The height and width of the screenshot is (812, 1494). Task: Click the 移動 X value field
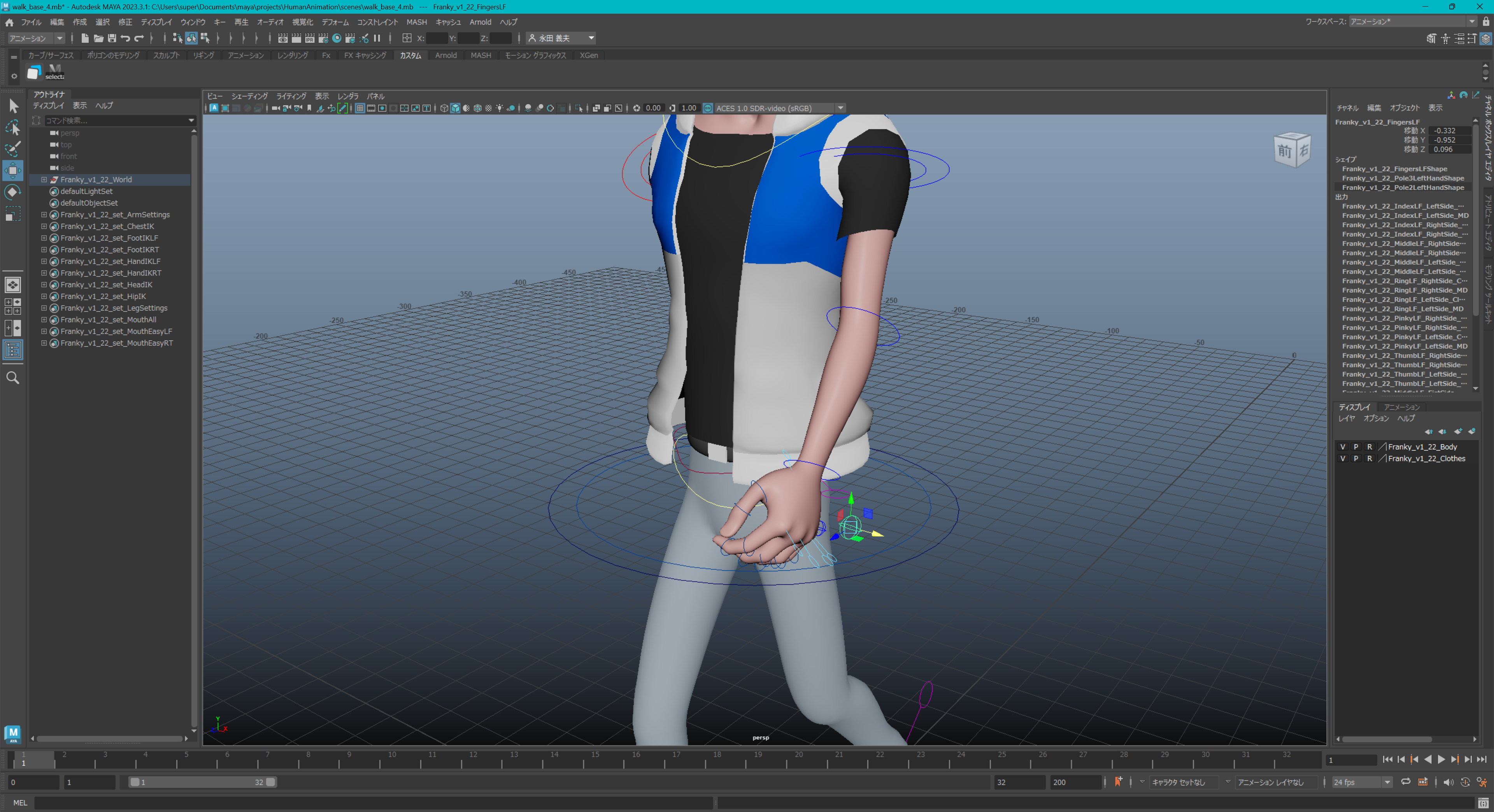coord(1450,130)
